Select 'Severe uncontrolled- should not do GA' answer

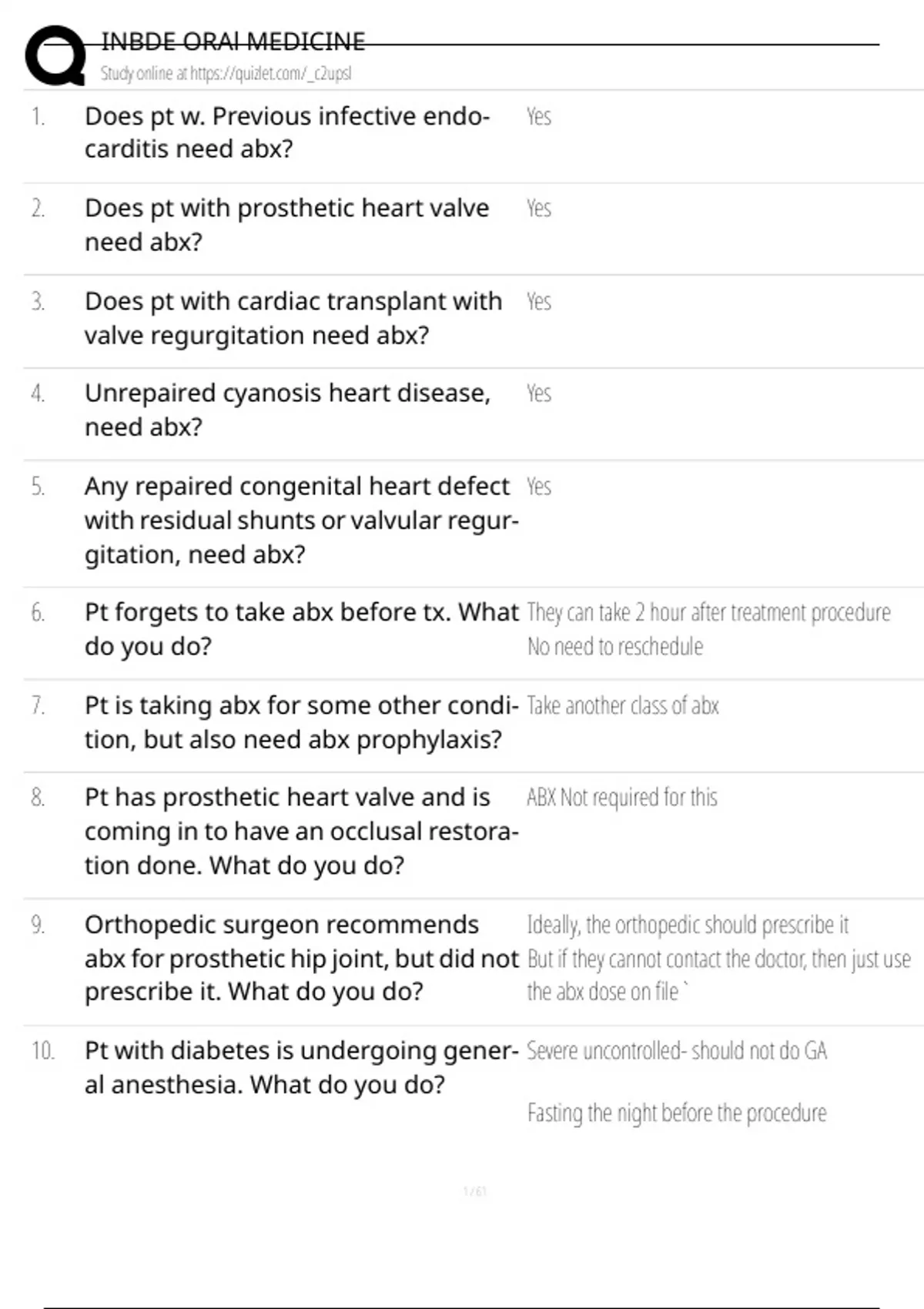(676, 1051)
